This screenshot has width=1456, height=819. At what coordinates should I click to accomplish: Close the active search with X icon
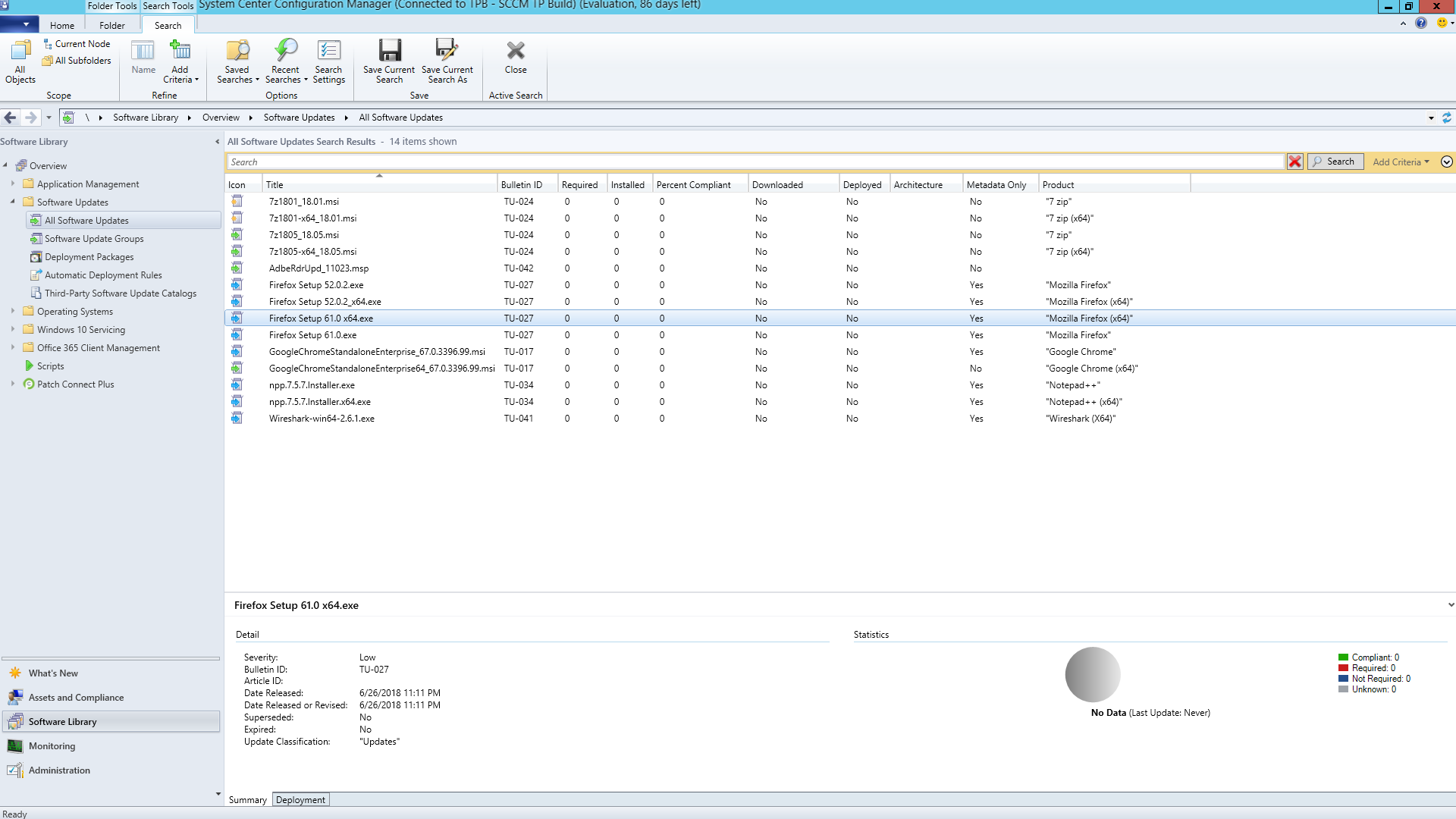point(516,51)
